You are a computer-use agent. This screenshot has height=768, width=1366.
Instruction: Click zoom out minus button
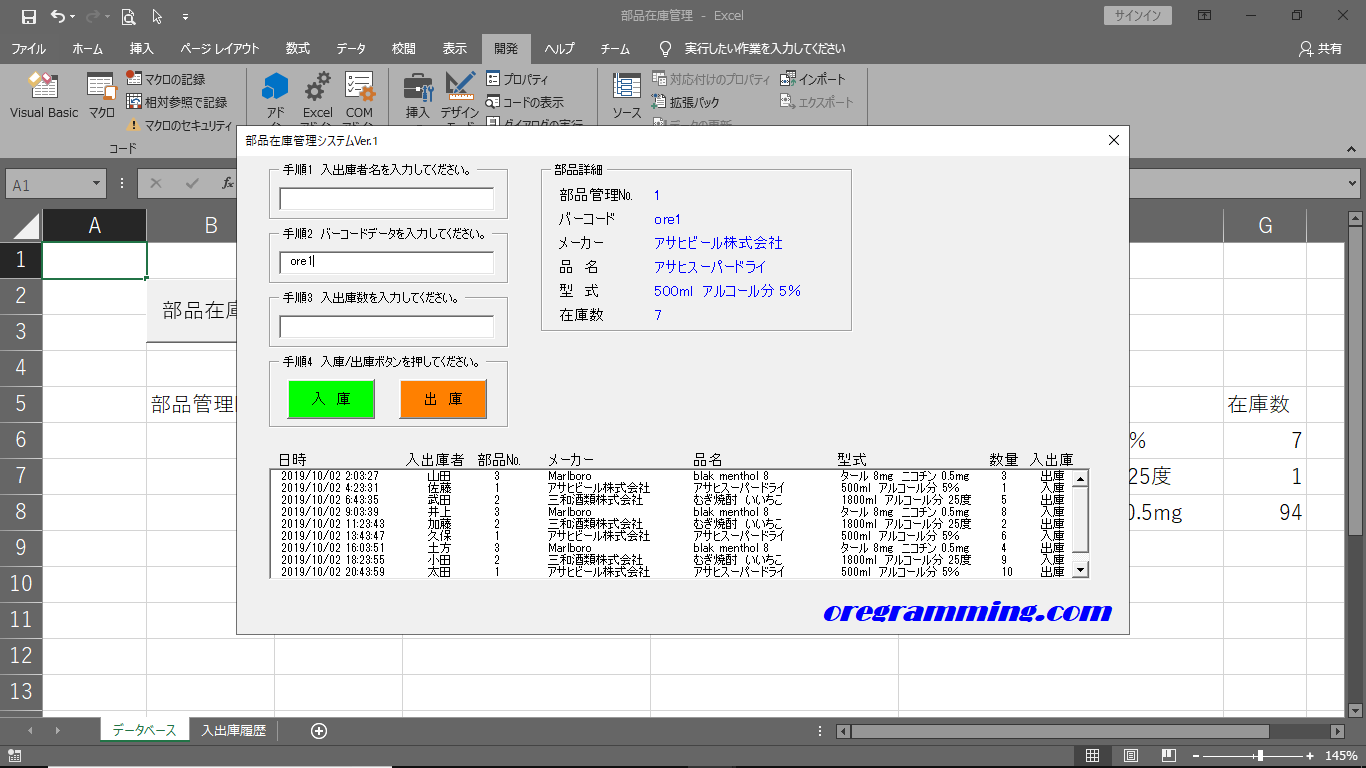point(1195,756)
